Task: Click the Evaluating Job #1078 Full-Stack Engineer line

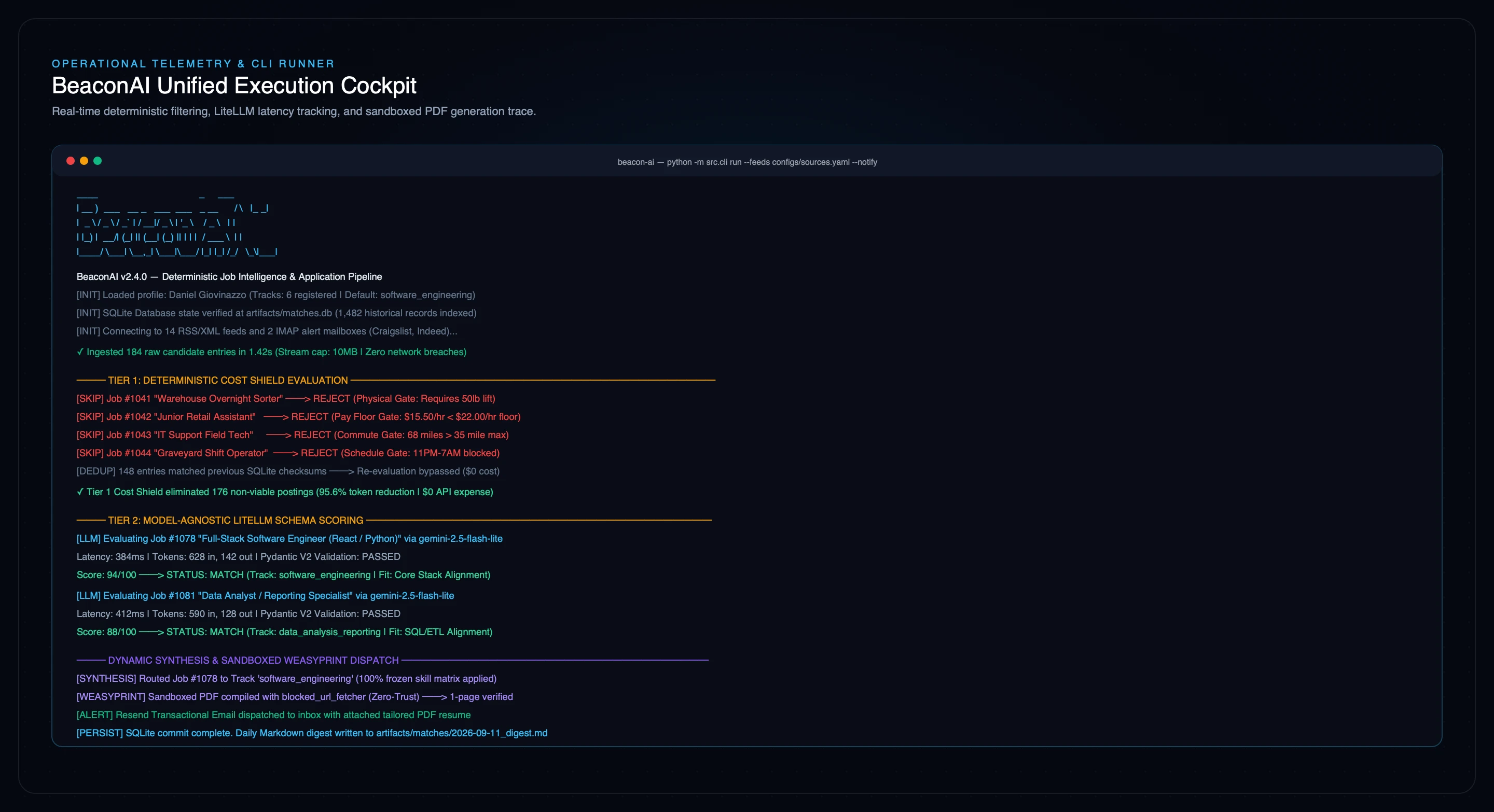Action: click(289, 539)
